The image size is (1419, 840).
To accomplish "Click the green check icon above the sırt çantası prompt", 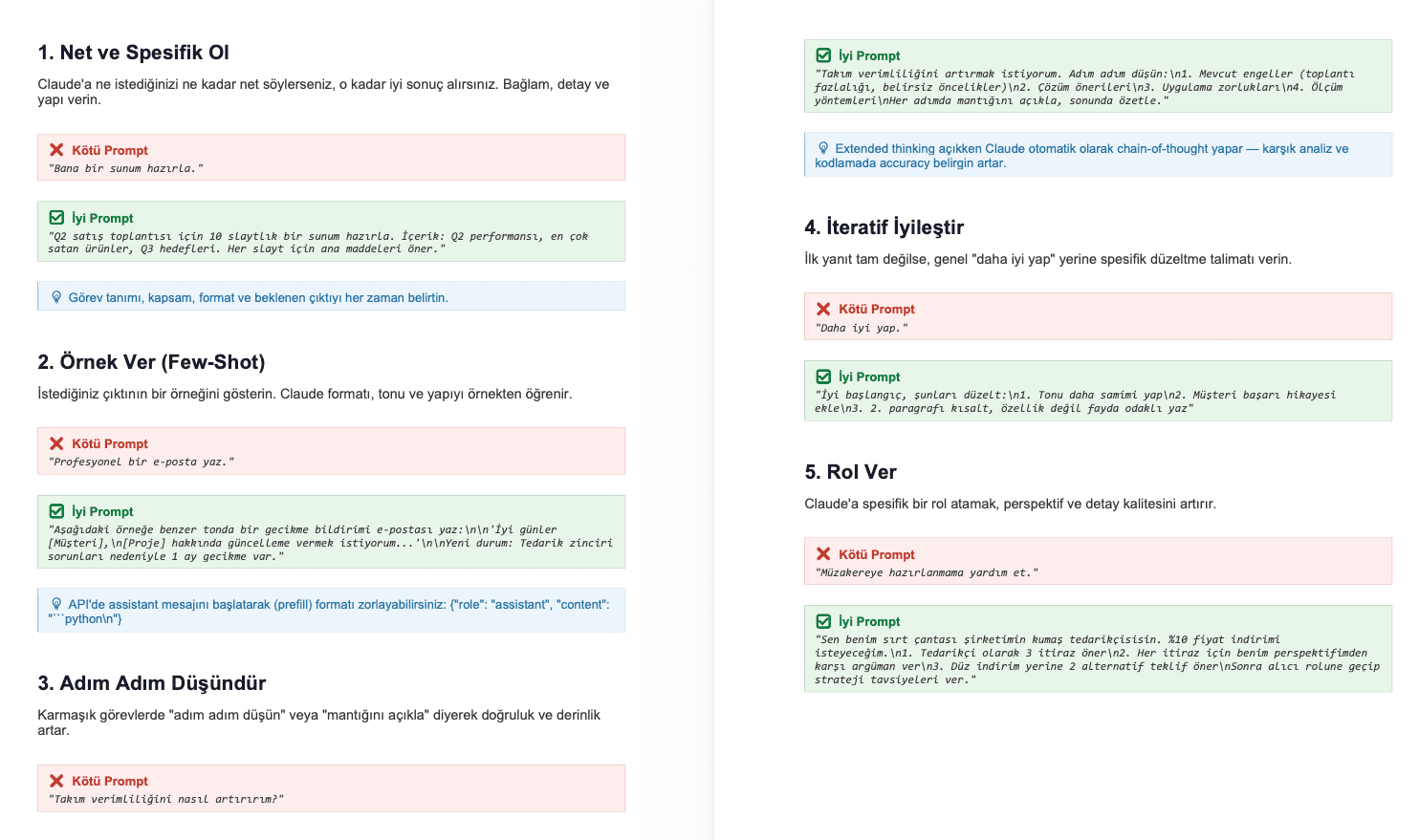I will pyautogui.click(x=823, y=621).
